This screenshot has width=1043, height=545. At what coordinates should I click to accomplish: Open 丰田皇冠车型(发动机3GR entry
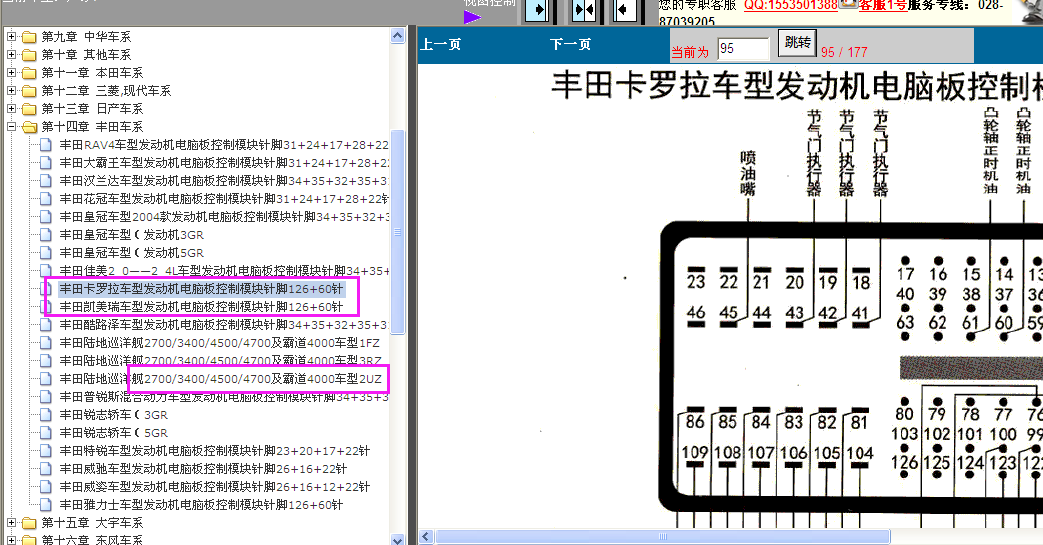pyautogui.click(x=132, y=234)
